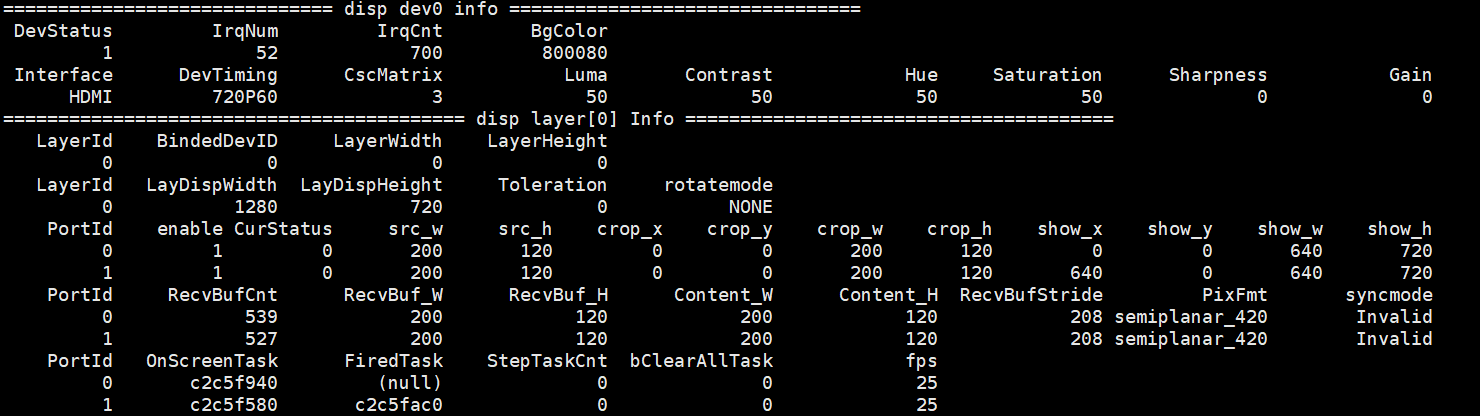The height and width of the screenshot is (416, 1480).
Task: Select the Gain column header
Action: coord(1410,75)
